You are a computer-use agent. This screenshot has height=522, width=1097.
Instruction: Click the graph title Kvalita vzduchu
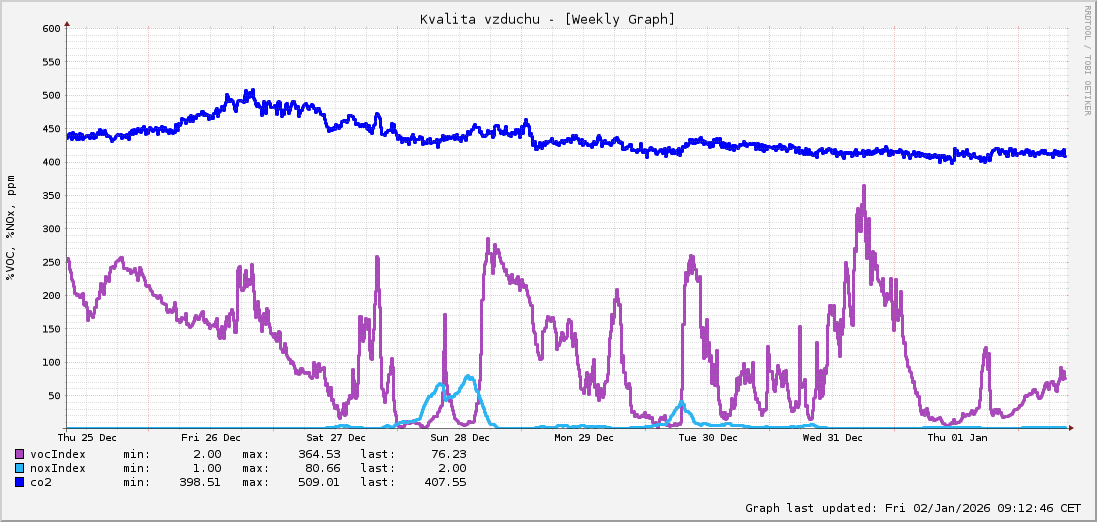click(x=547, y=19)
